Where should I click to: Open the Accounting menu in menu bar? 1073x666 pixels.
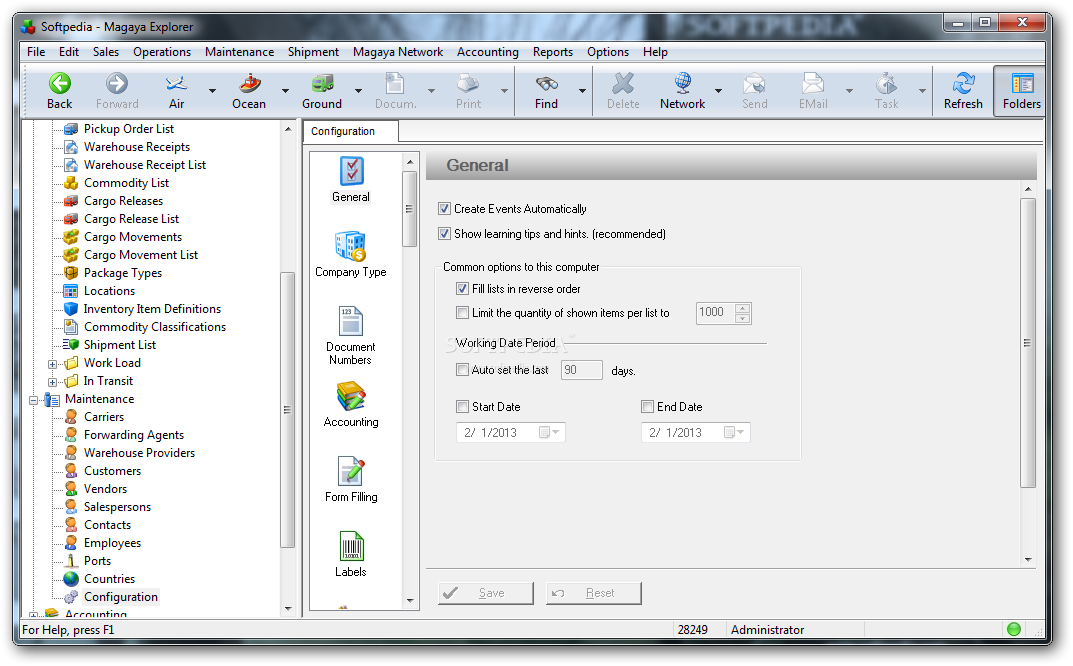(x=488, y=52)
